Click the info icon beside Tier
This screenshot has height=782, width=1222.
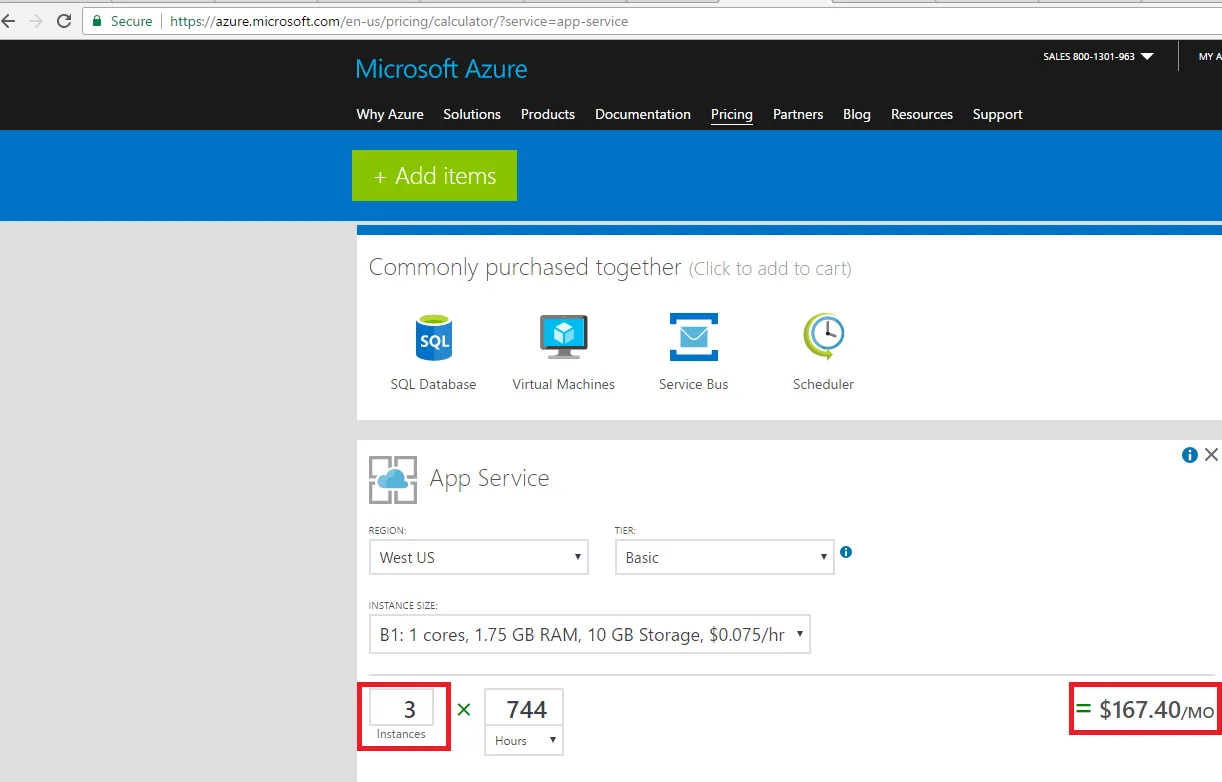click(846, 552)
